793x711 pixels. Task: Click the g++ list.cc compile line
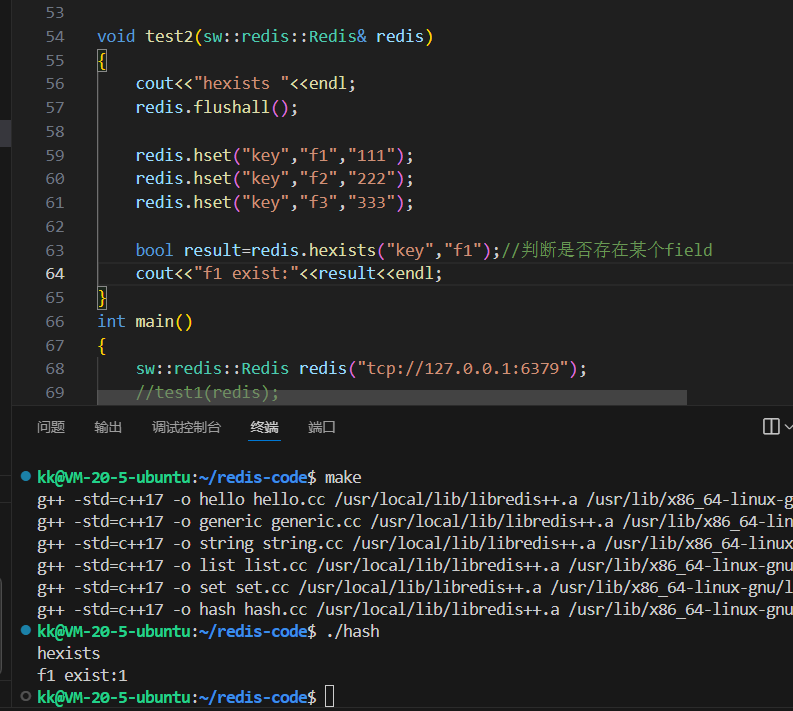point(415,565)
